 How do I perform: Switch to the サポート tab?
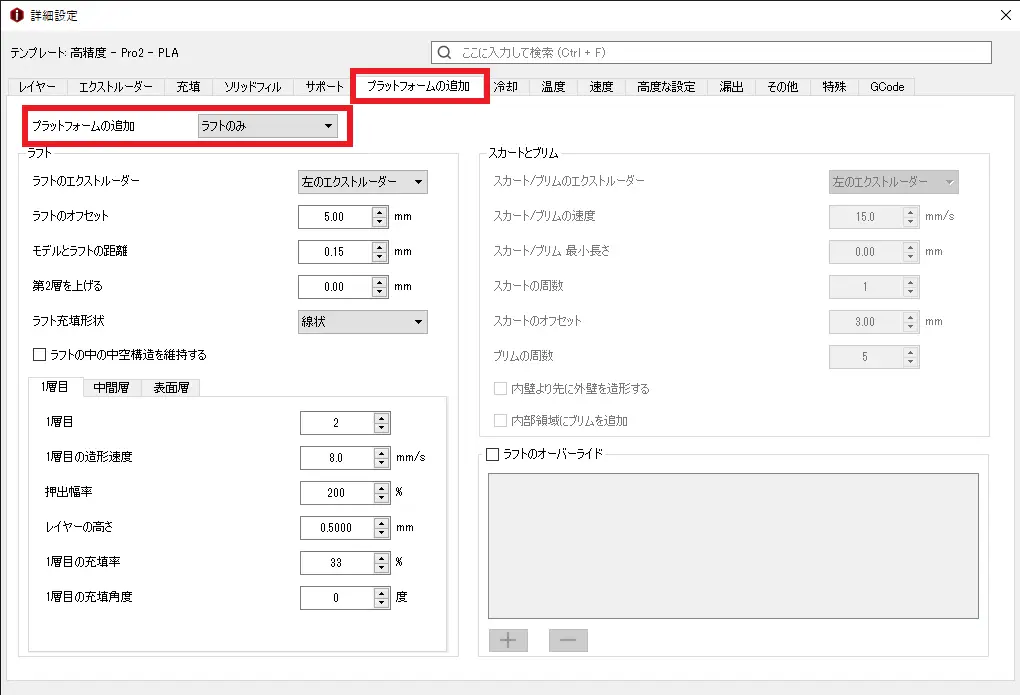(324, 87)
